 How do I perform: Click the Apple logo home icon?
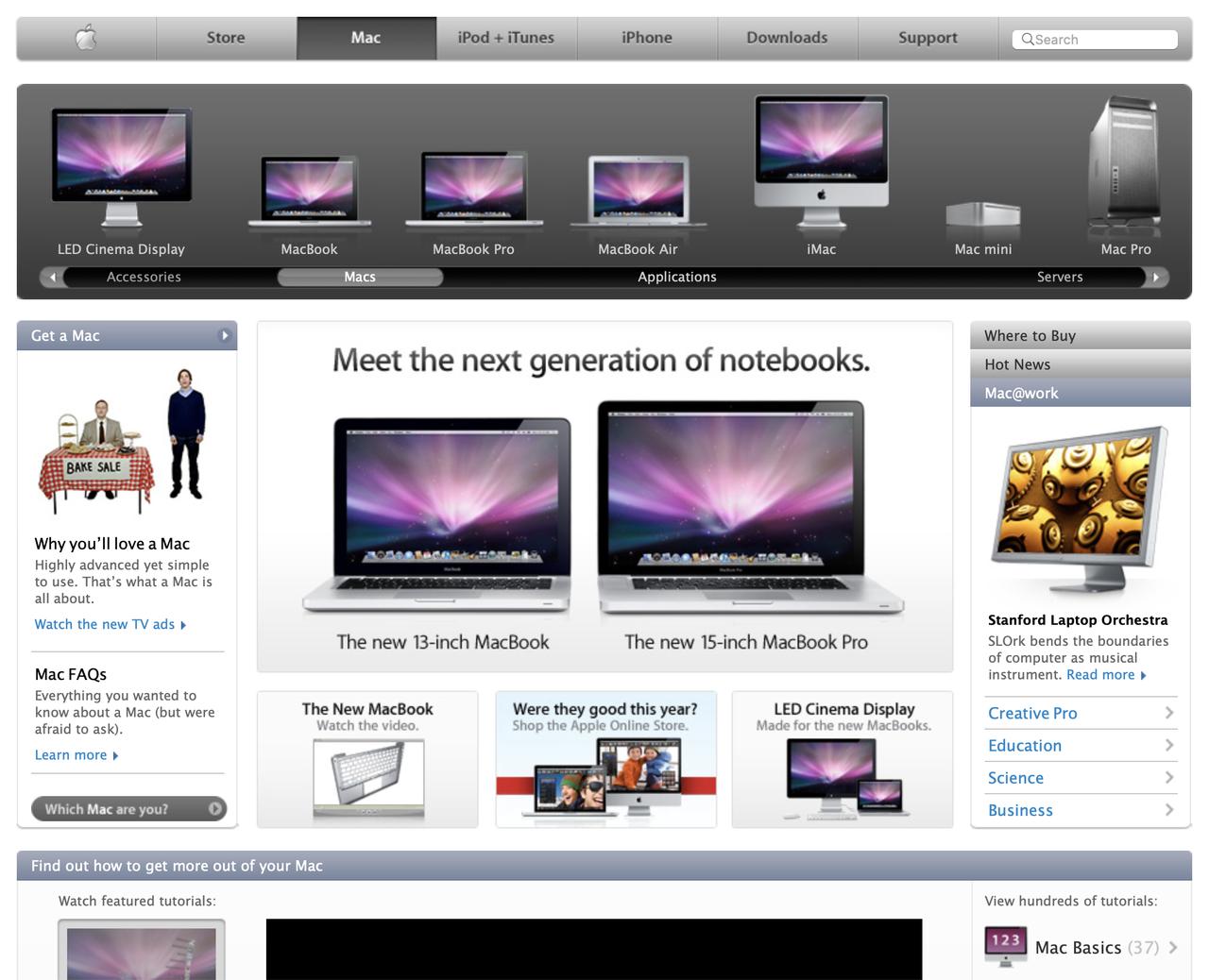[86, 38]
